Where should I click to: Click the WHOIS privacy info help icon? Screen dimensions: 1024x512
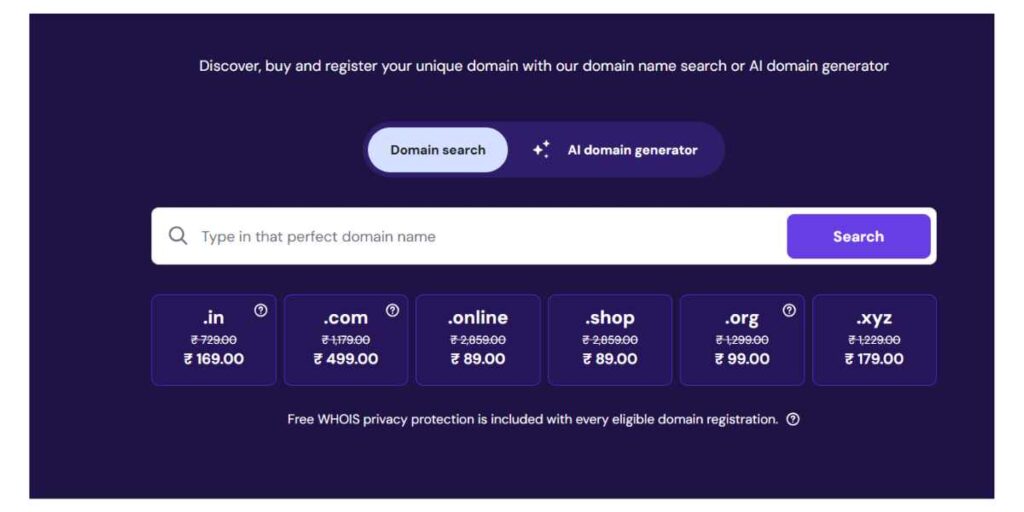(x=793, y=419)
